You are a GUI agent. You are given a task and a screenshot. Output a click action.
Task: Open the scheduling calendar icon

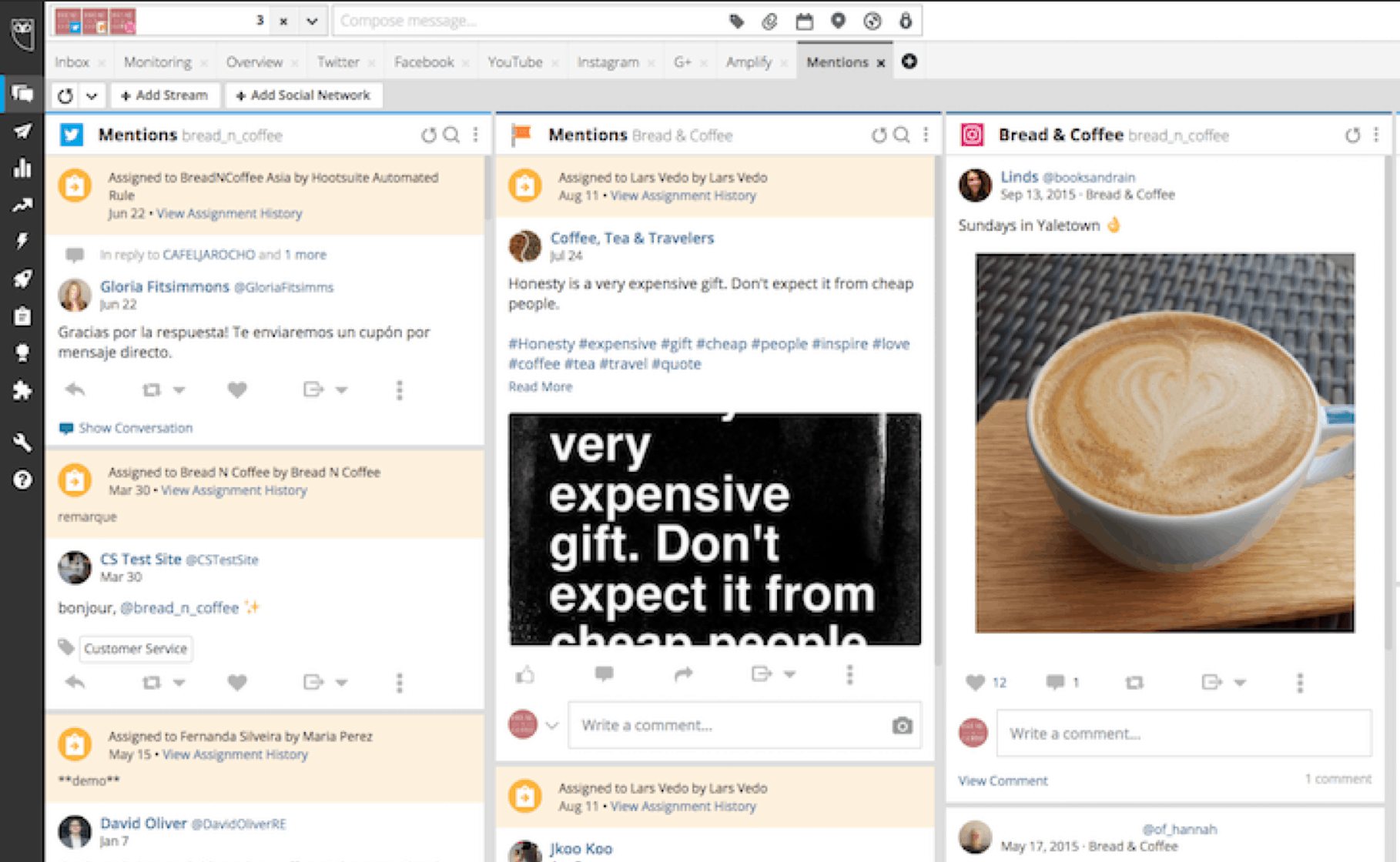coord(804,21)
